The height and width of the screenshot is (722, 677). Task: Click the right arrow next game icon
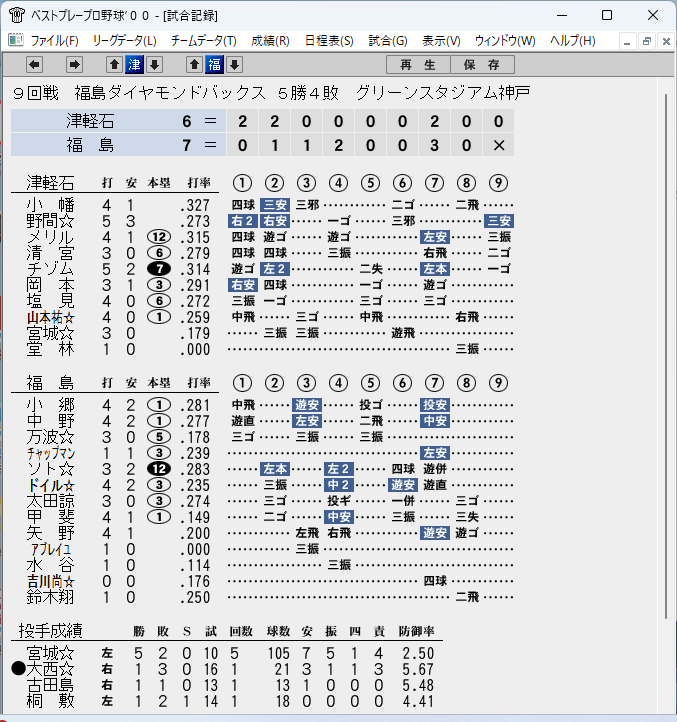74,65
